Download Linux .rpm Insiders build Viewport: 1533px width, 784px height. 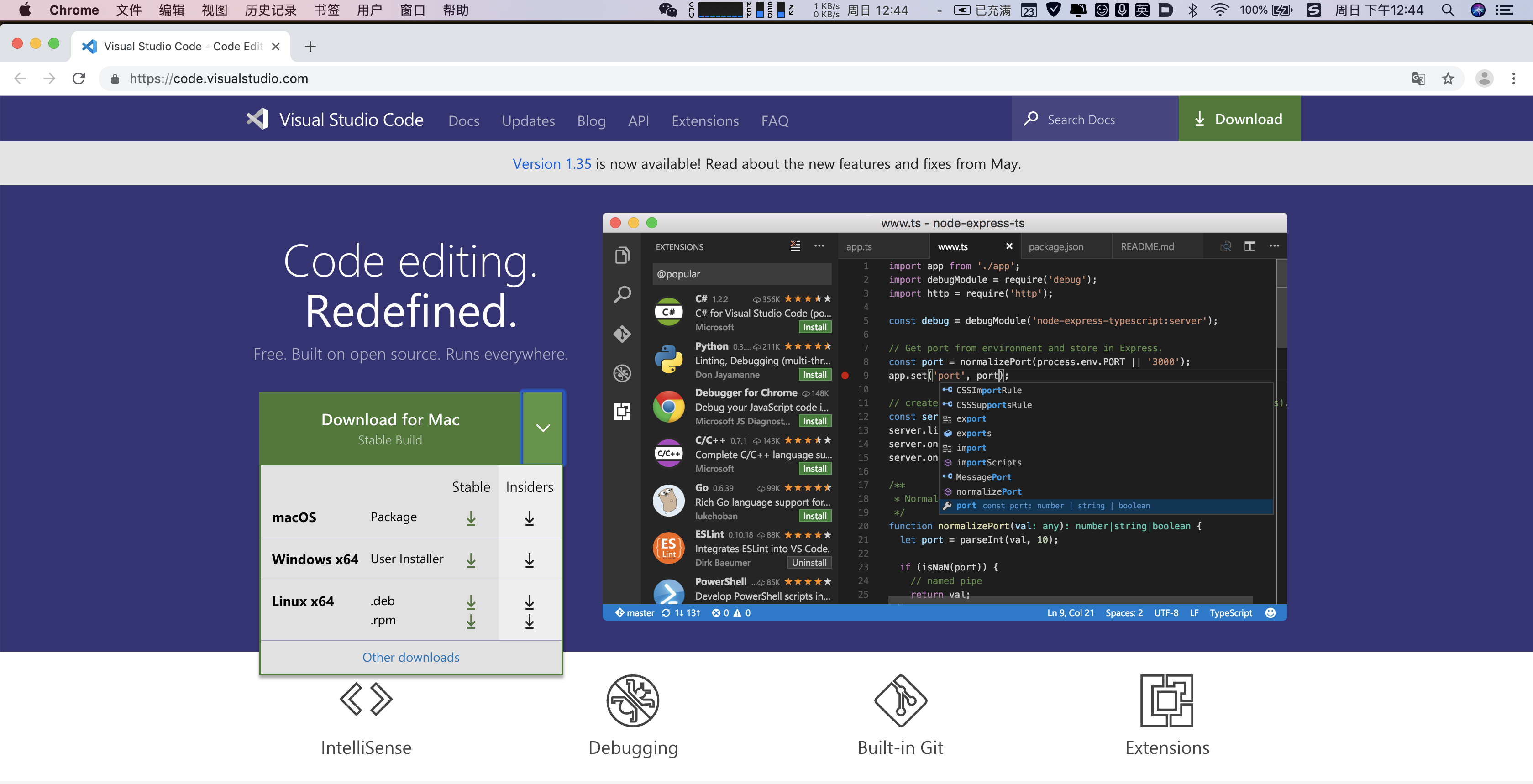coord(529,621)
